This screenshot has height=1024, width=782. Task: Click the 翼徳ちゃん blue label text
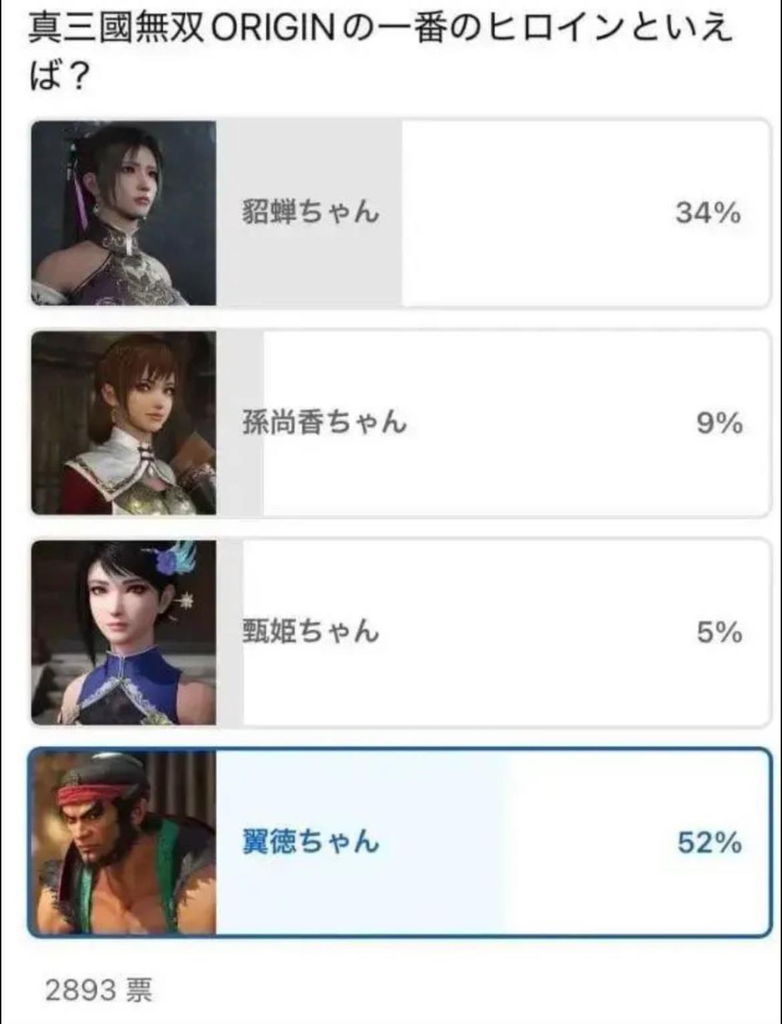310,841
